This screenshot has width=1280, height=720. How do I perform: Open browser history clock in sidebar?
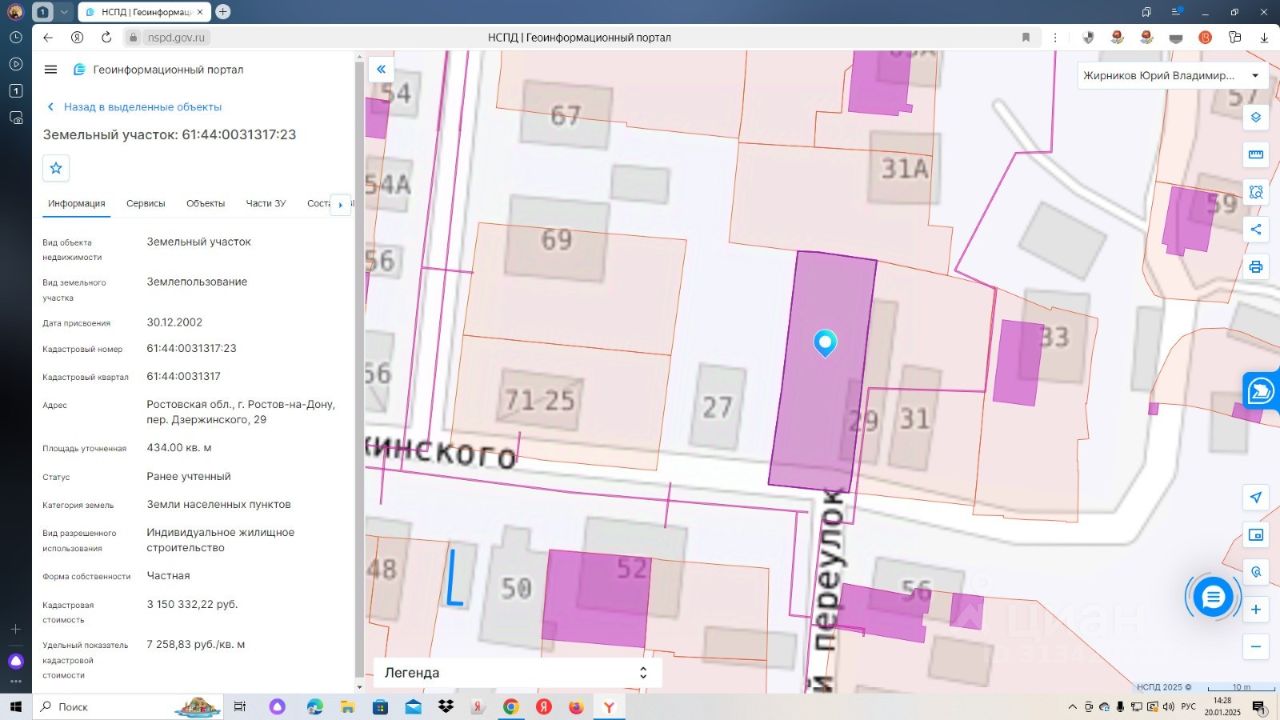pyautogui.click(x=16, y=37)
